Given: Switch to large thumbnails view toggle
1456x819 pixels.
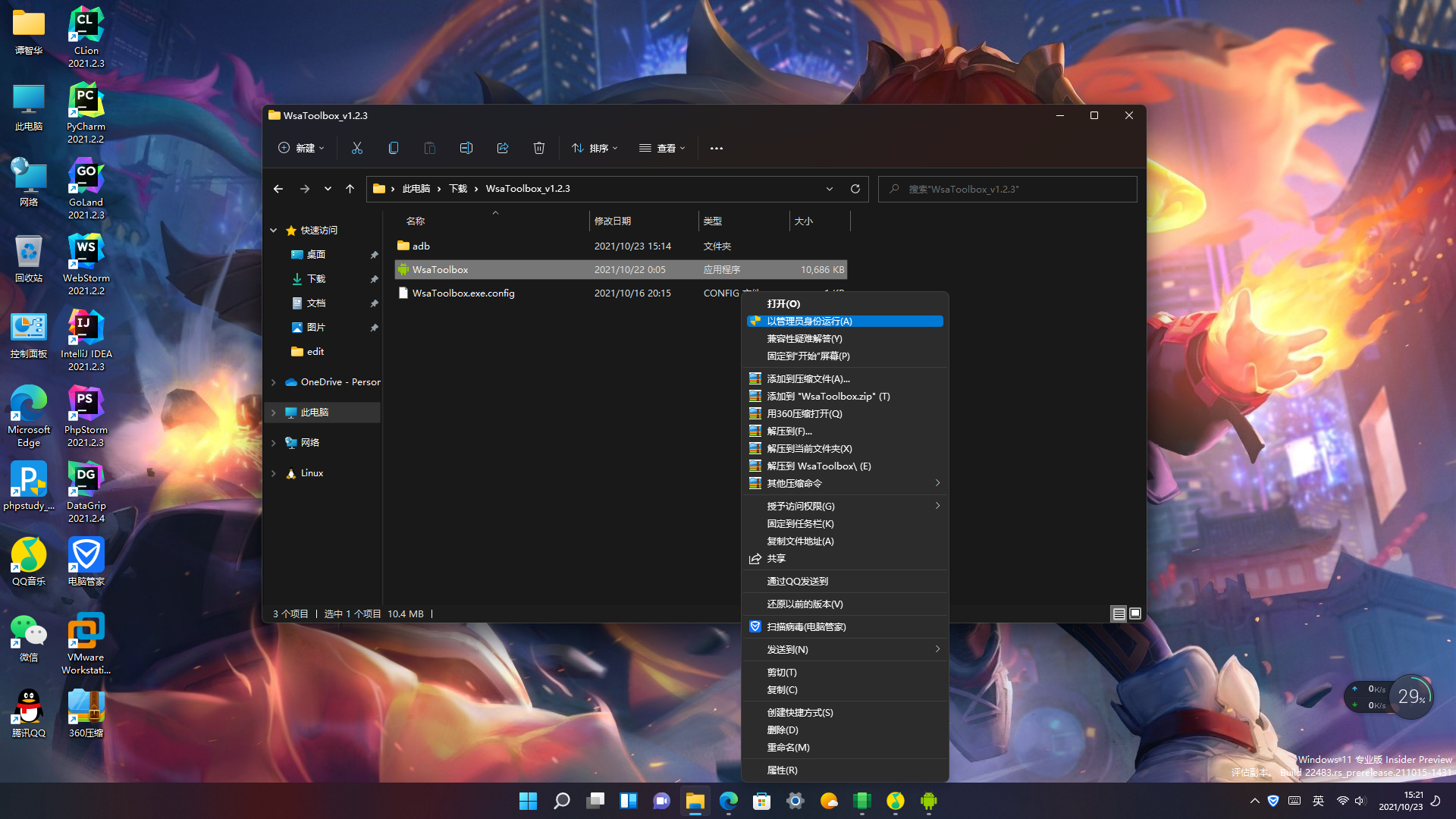Looking at the screenshot, I should click(x=1135, y=613).
